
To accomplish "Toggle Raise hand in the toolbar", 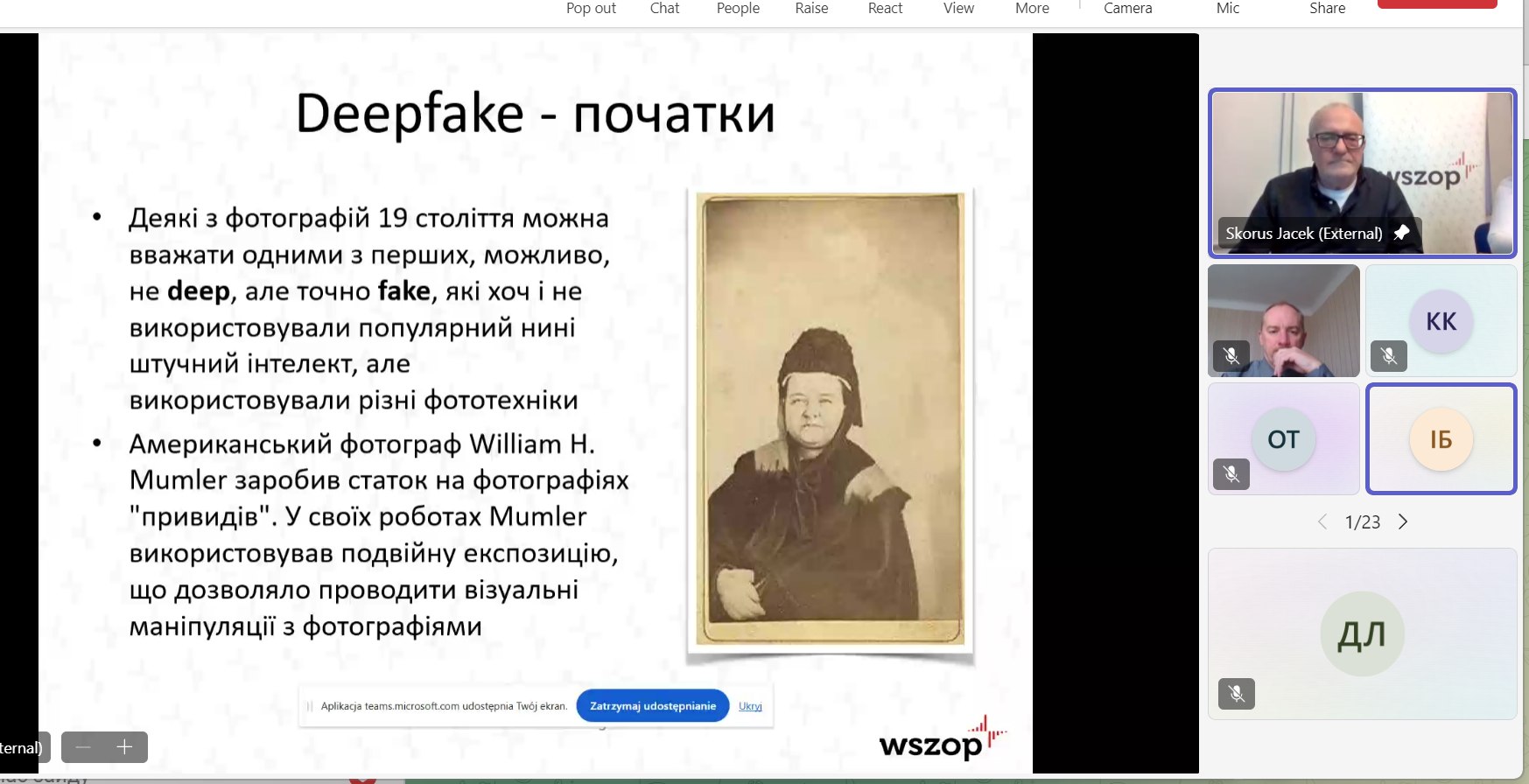I will (x=811, y=8).
